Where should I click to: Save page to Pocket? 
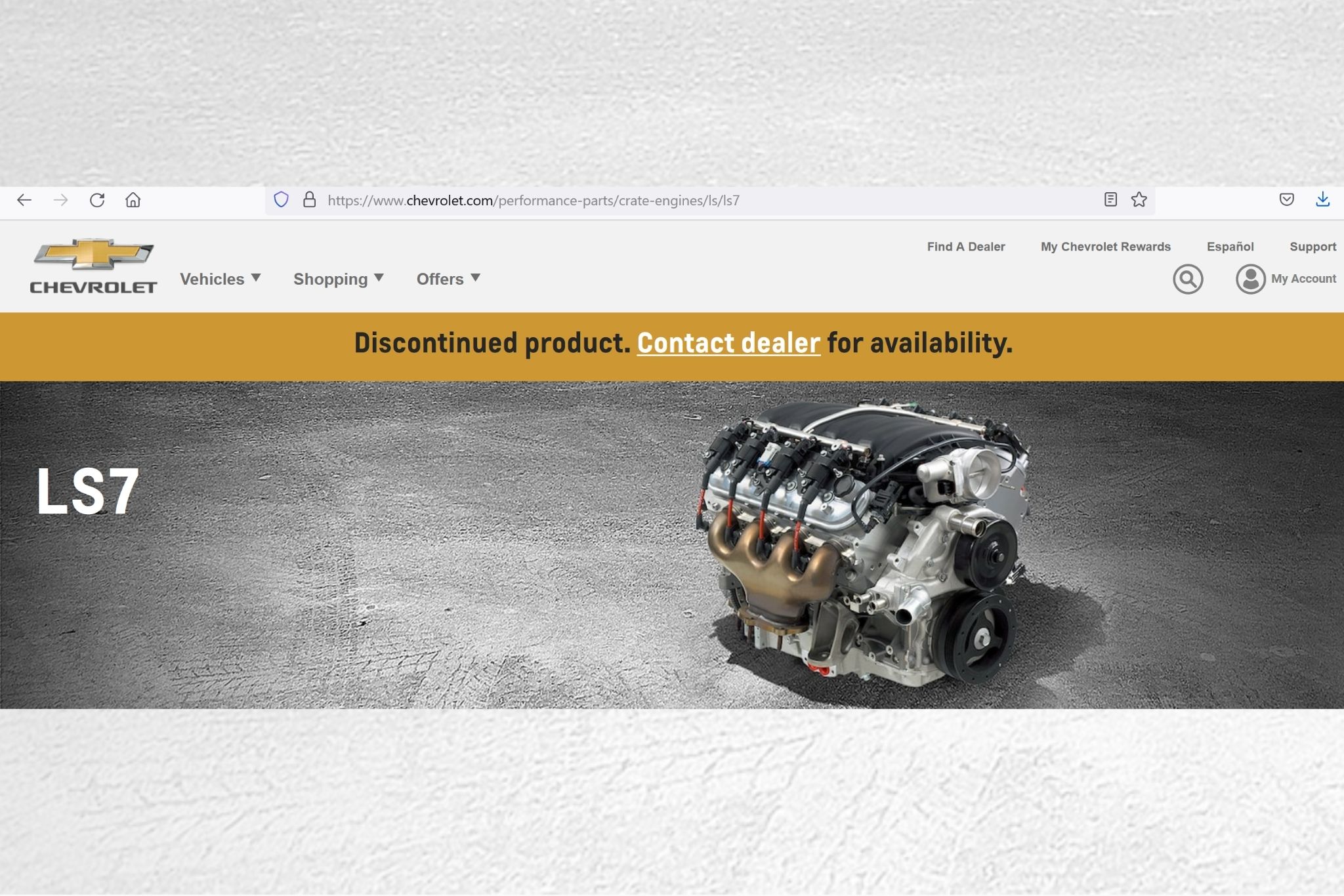pos(1286,199)
